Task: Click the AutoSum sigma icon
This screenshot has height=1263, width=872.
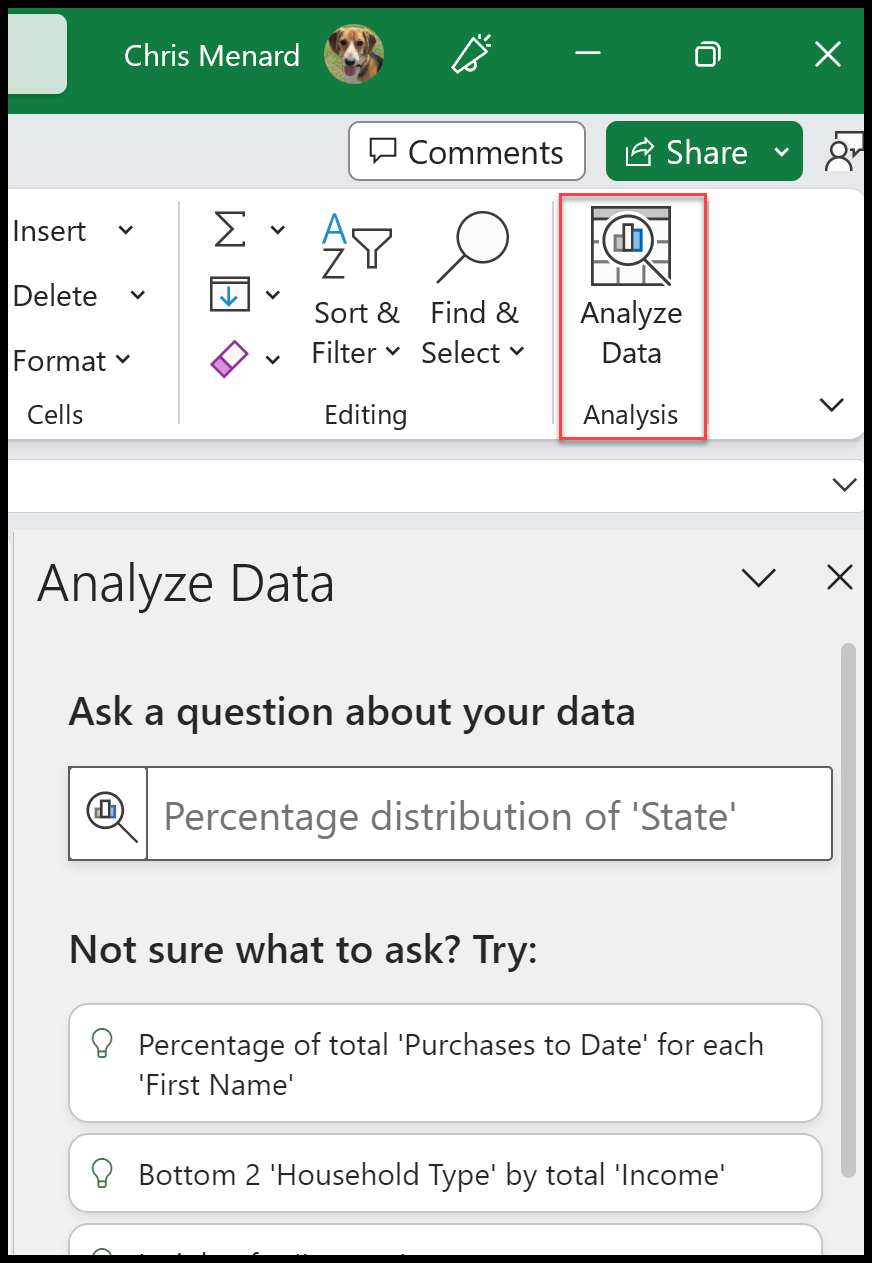Action: tap(229, 228)
